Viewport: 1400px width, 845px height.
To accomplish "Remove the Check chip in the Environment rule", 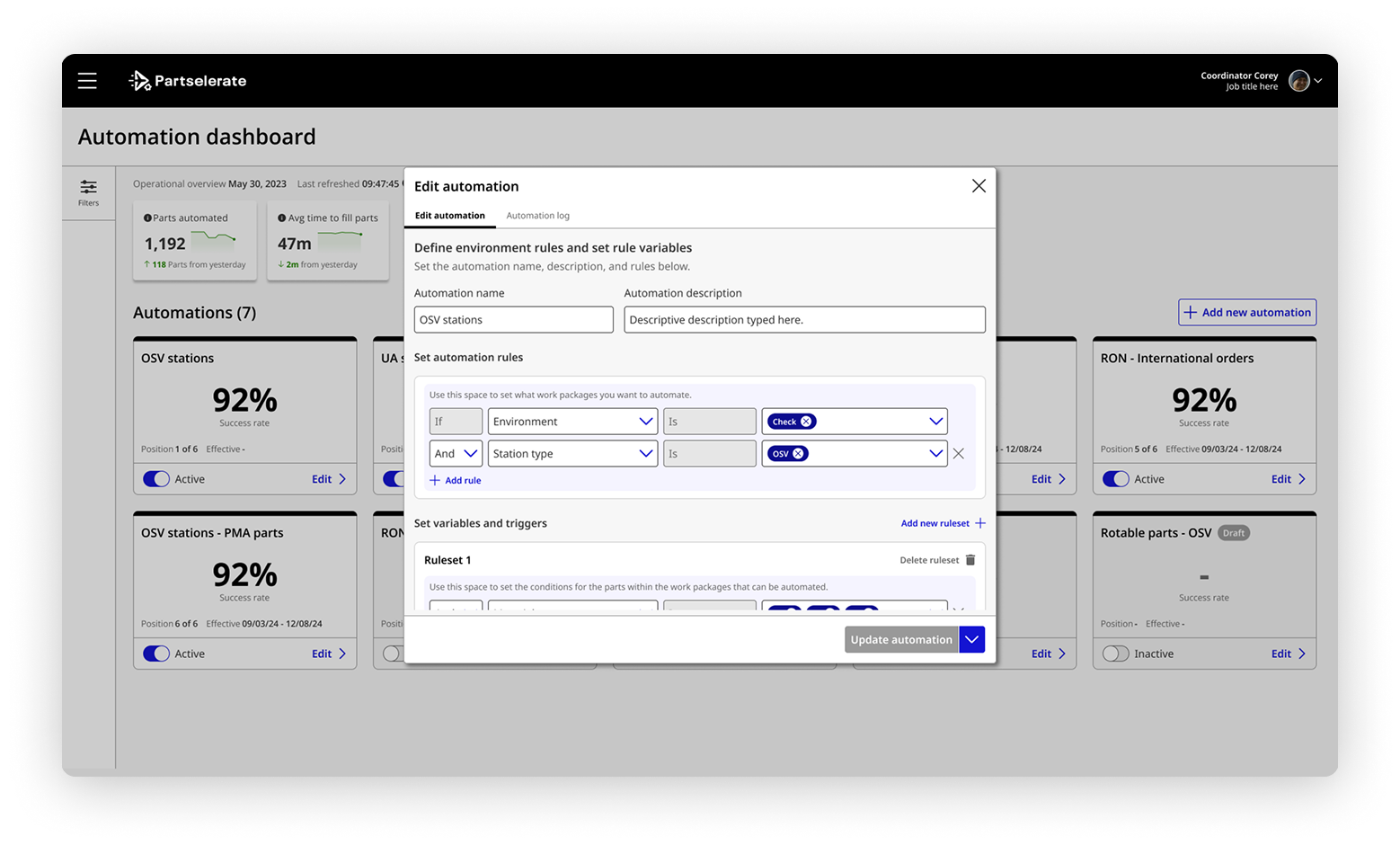I will [x=806, y=421].
